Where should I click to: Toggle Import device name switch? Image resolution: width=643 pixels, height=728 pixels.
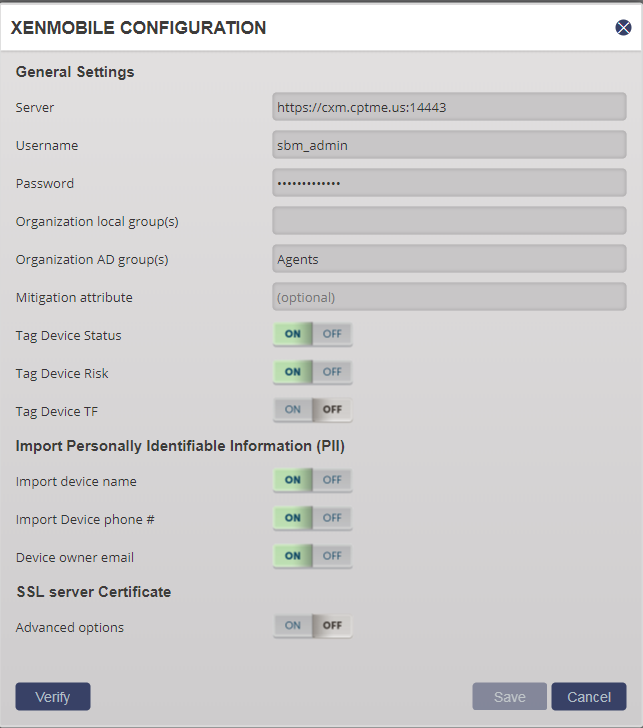coord(312,480)
